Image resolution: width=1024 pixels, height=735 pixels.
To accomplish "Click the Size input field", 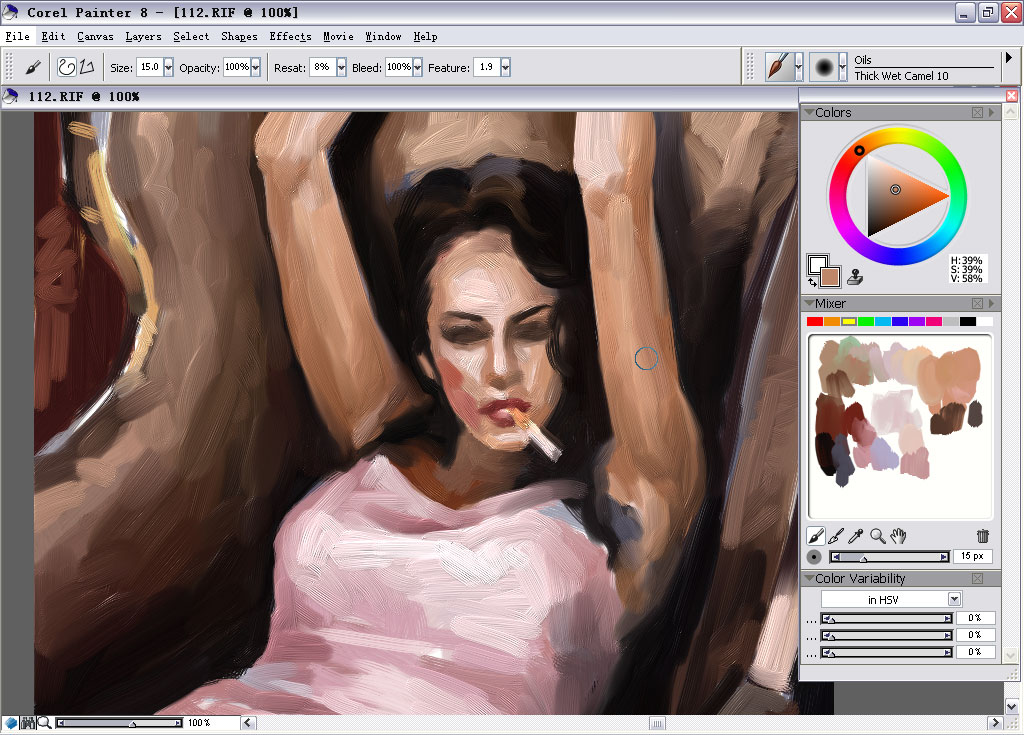I will (150, 67).
